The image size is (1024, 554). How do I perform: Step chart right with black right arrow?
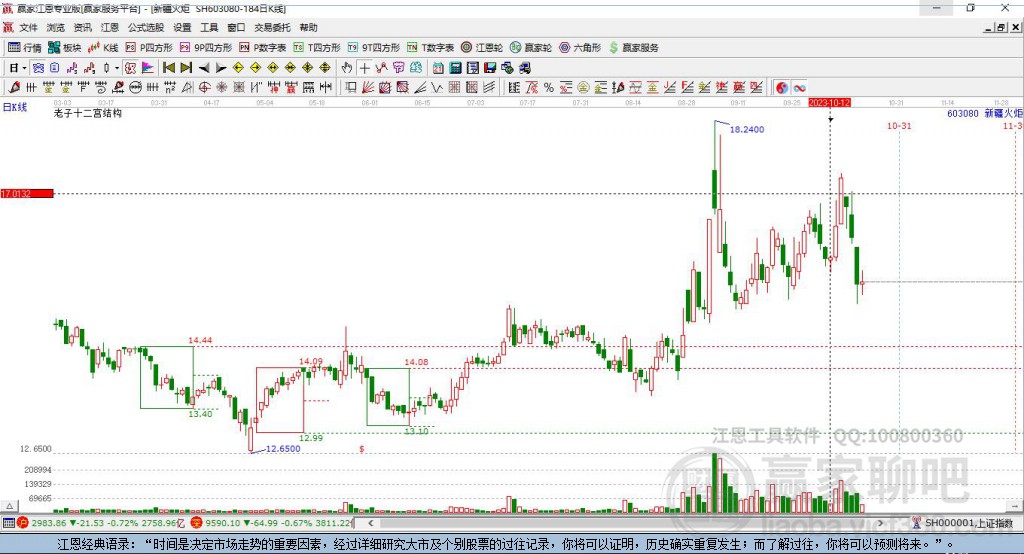[x=221, y=68]
